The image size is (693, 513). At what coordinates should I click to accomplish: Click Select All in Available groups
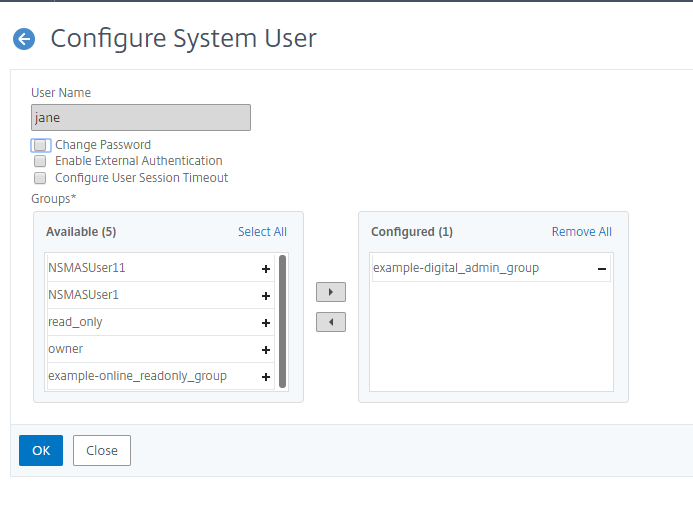(262, 232)
